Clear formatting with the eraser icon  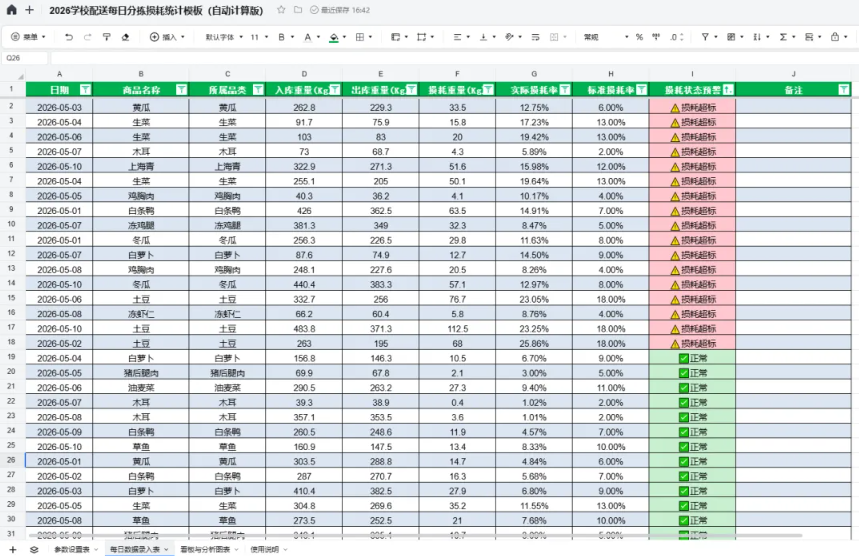click(x=125, y=37)
